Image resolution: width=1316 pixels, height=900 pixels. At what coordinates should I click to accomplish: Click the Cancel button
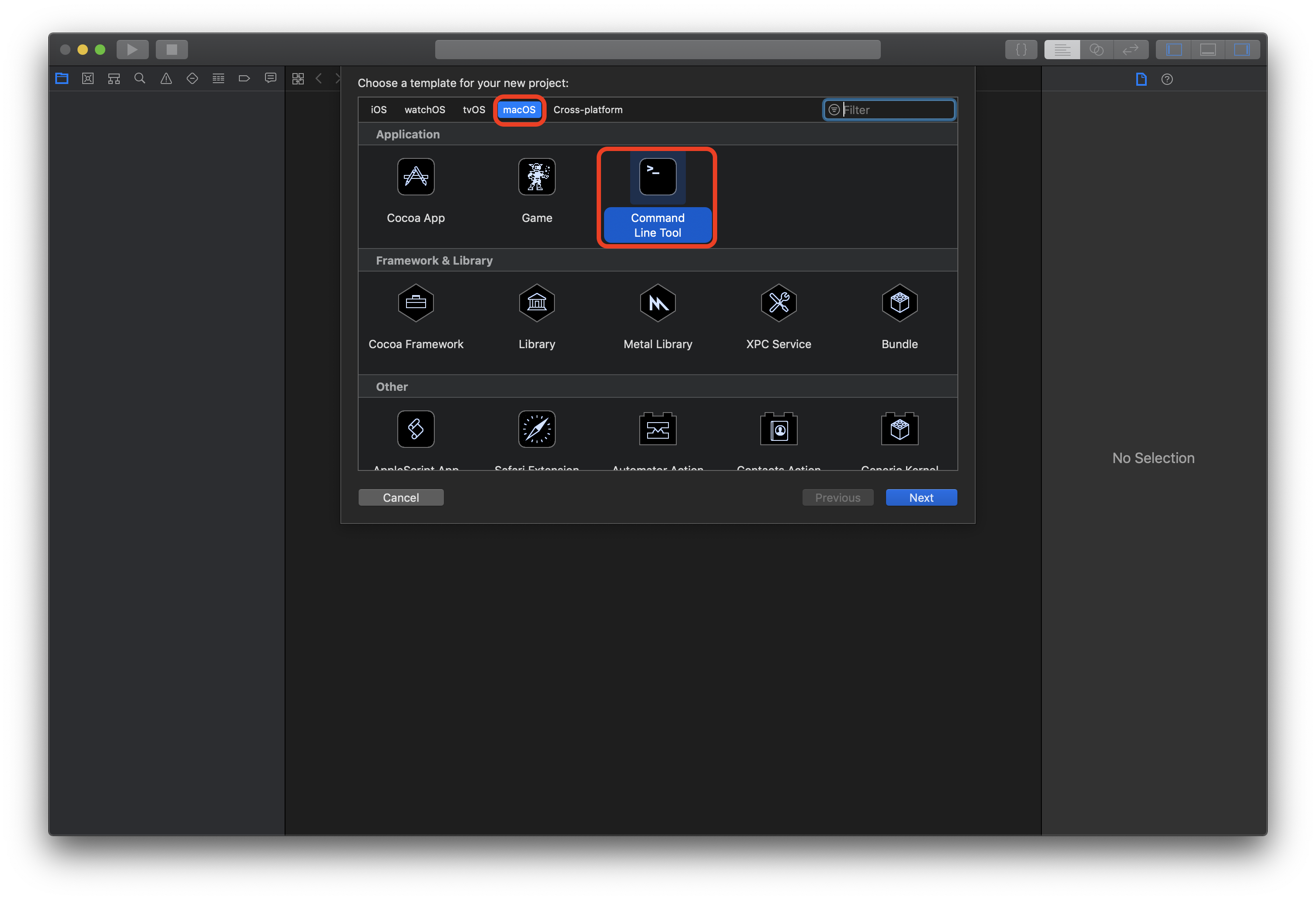pos(401,497)
